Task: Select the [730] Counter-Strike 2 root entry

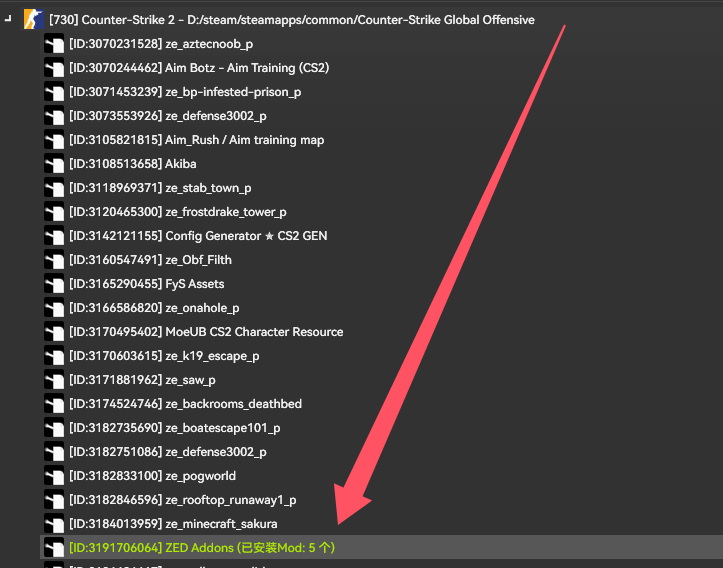Action: (x=292, y=20)
